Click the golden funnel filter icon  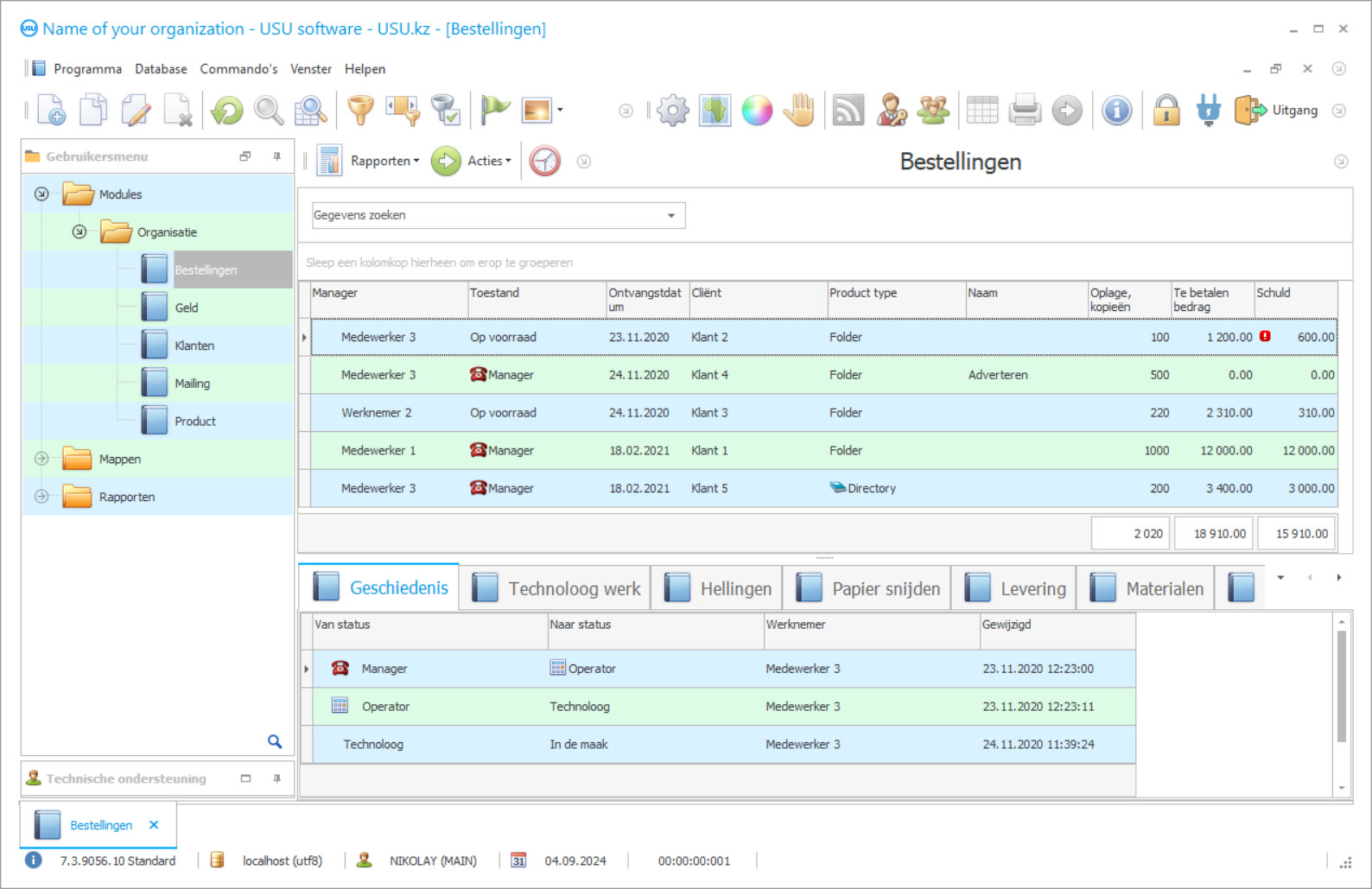tap(361, 111)
